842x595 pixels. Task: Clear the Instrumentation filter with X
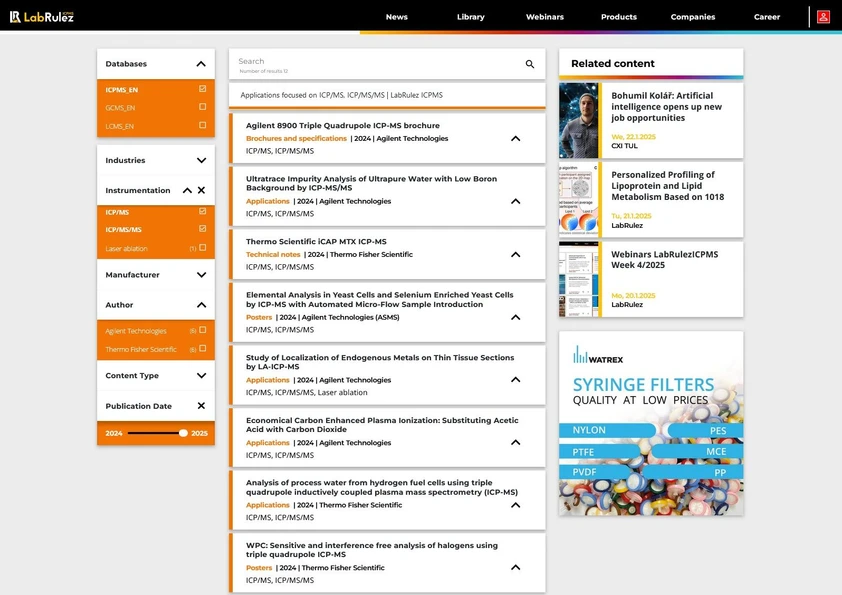pos(201,190)
